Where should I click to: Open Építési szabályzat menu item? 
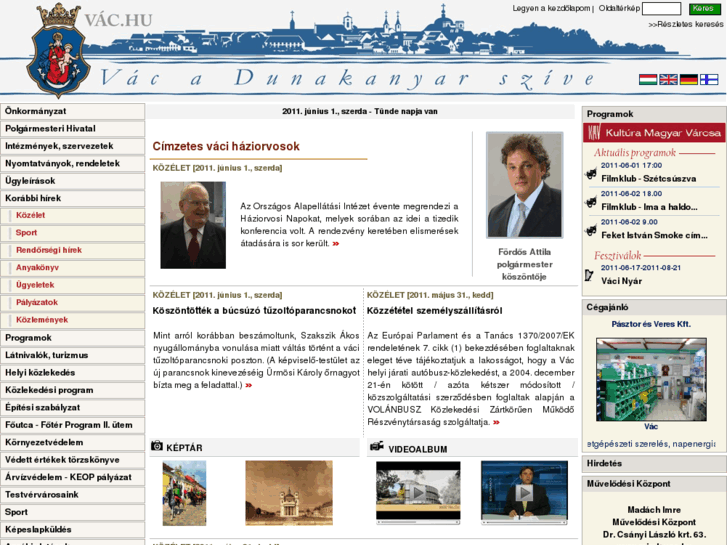point(72,408)
